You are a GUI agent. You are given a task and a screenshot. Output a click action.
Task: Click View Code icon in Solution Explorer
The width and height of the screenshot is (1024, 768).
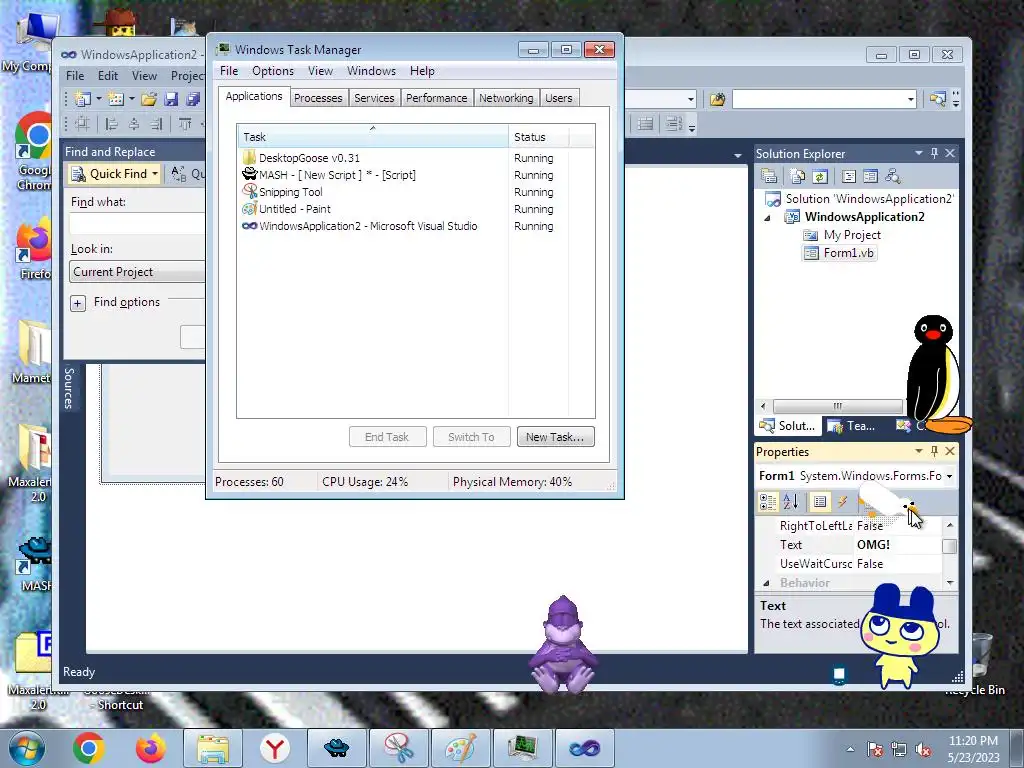[x=848, y=176]
